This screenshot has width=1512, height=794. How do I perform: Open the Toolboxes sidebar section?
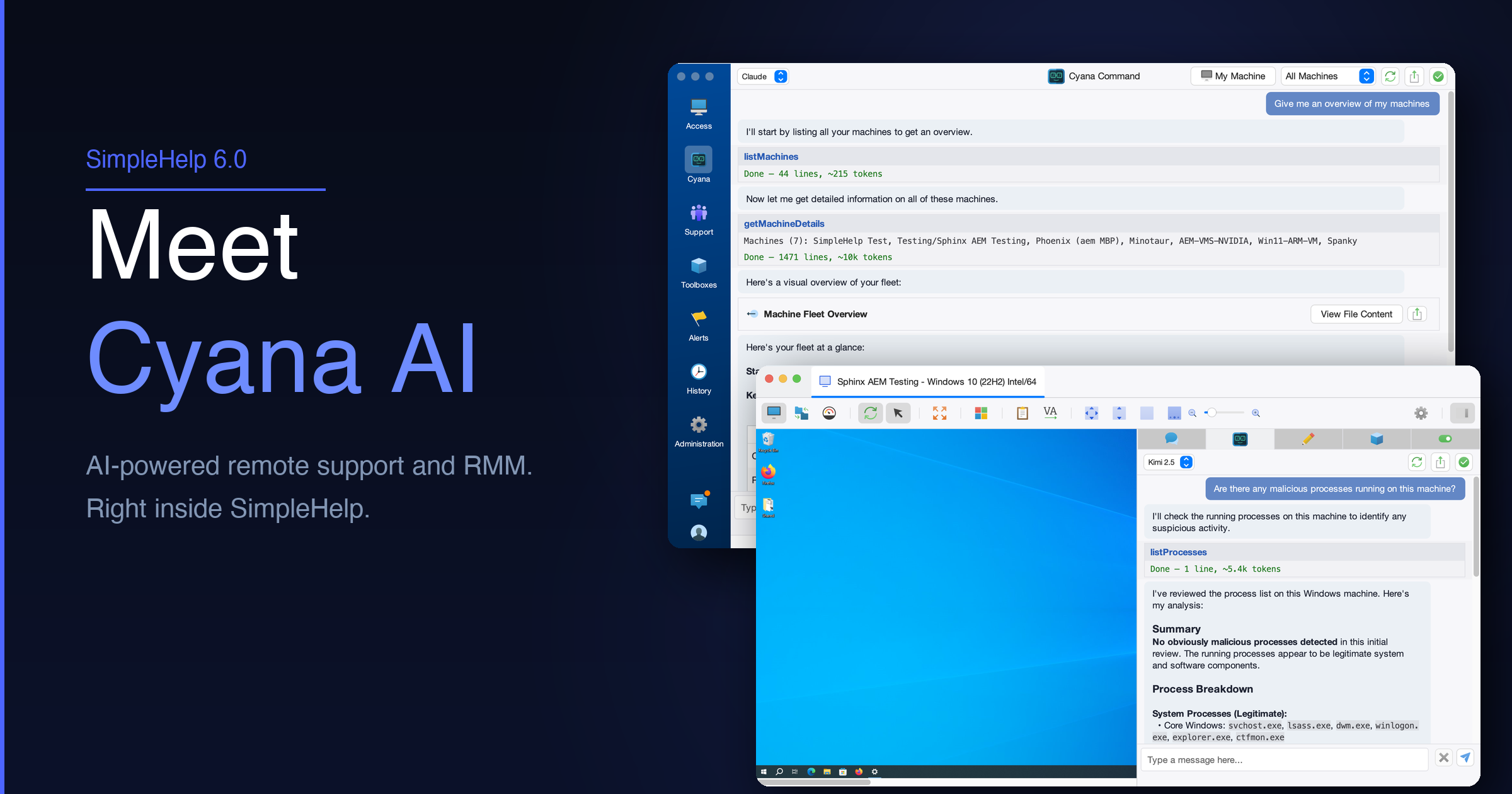[x=699, y=272]
